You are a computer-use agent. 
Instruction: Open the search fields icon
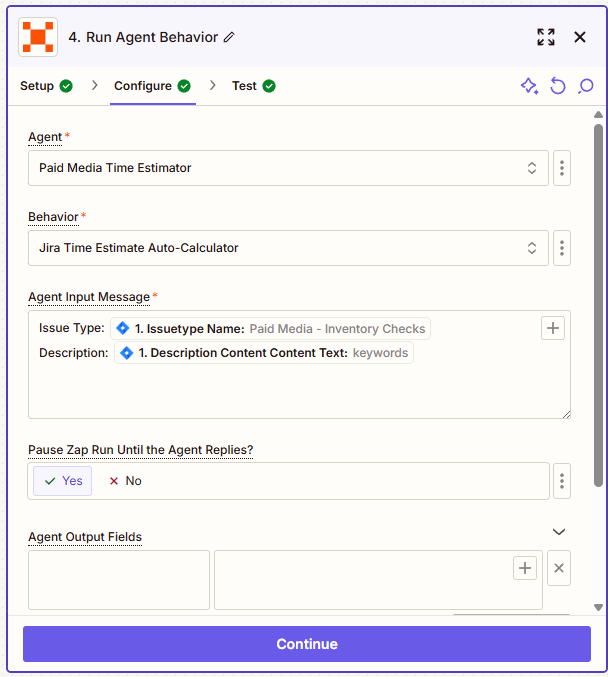click(x=586, y=86)
